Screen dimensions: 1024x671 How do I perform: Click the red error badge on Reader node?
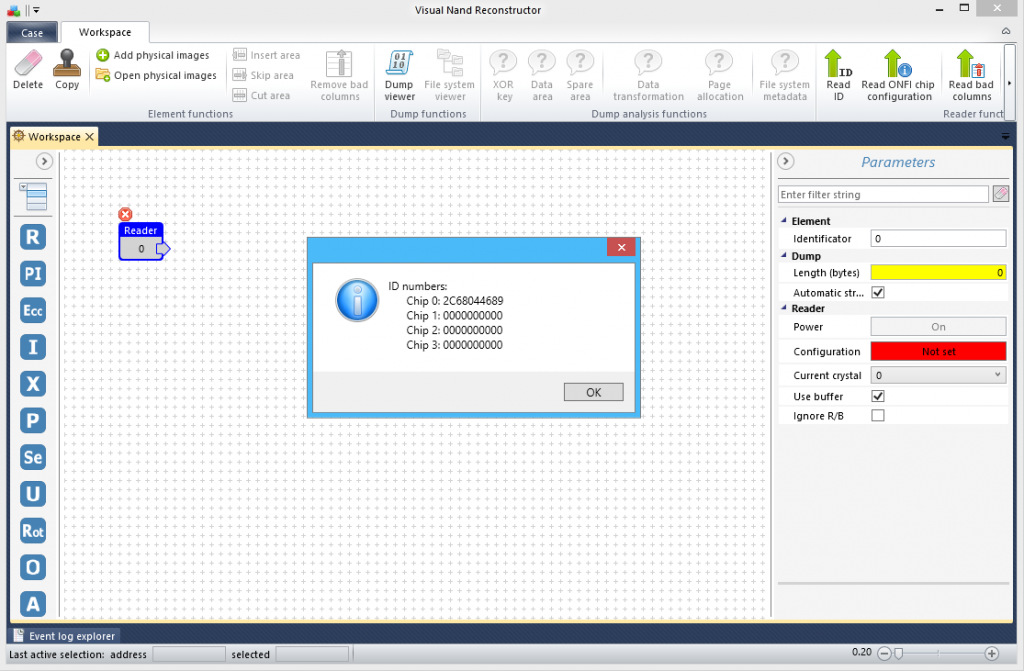pos(125,214)
